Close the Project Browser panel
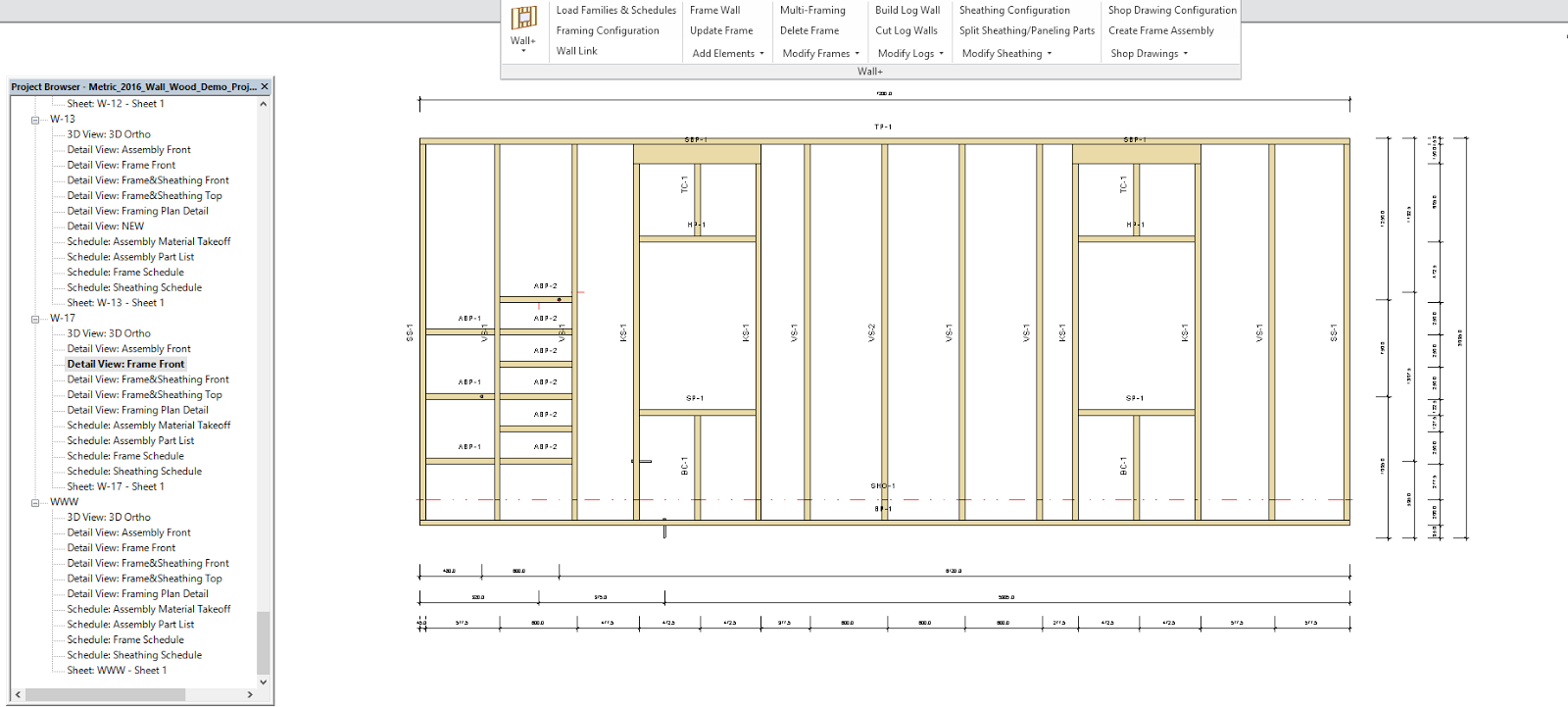 point(265,86)
